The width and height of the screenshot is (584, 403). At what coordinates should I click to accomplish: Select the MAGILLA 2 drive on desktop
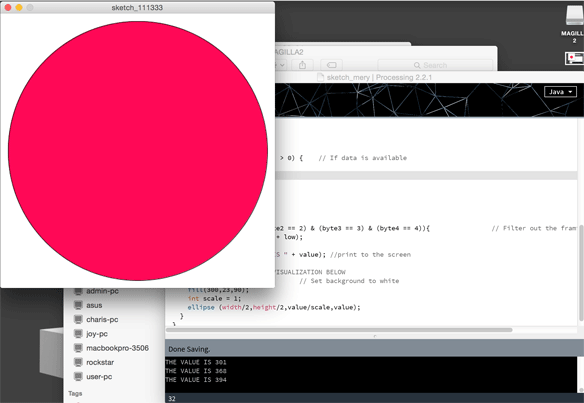click(574, 25)
